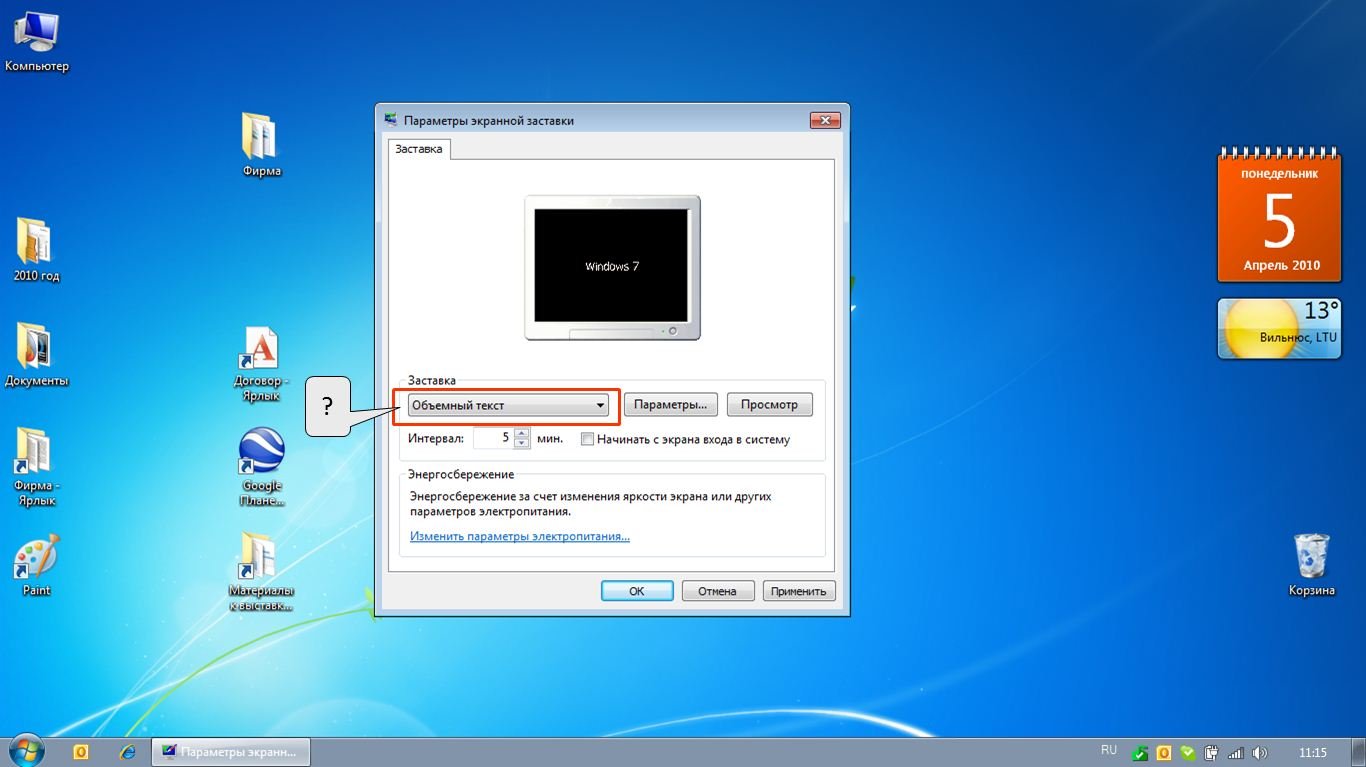Open the Компьютер desktop icon
This screenshot has width=1366, height=767.
(36, 36)
